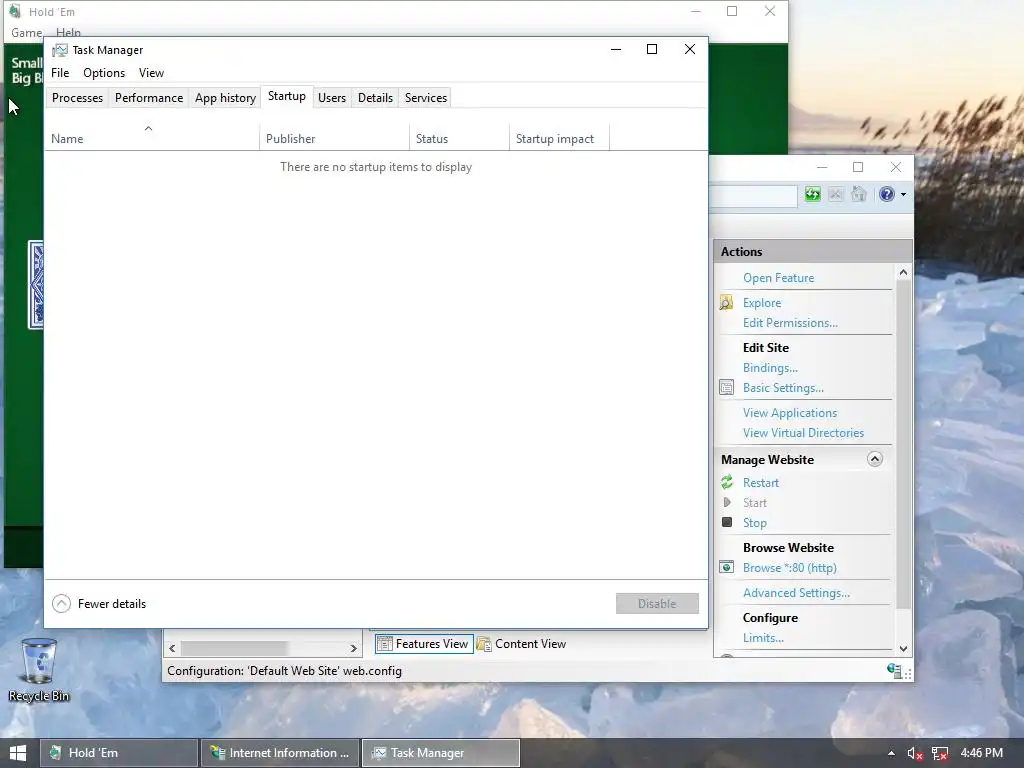The height and width of the screenshot is (768, 1024).
Task: Go to the Users tab
Action: click(332, 98)
